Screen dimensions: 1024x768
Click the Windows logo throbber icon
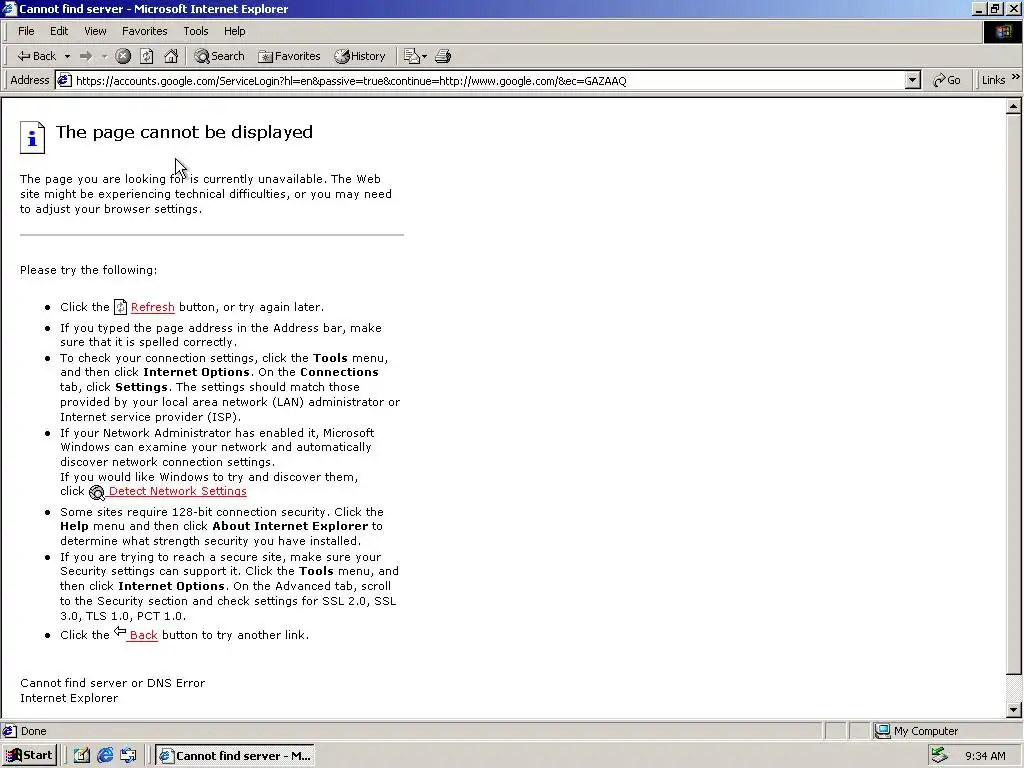[1002, 32]
